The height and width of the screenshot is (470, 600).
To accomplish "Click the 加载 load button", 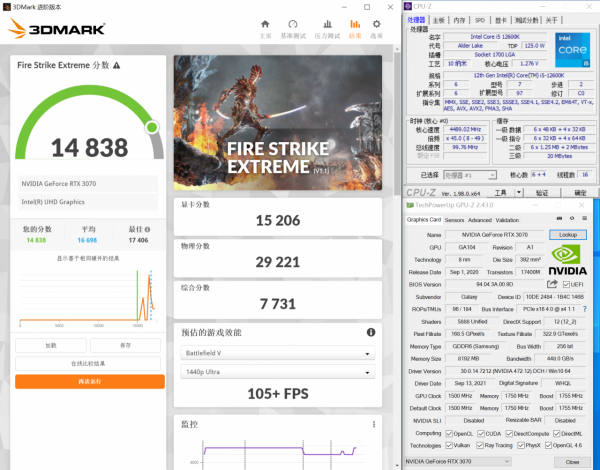I will [51, 345].
